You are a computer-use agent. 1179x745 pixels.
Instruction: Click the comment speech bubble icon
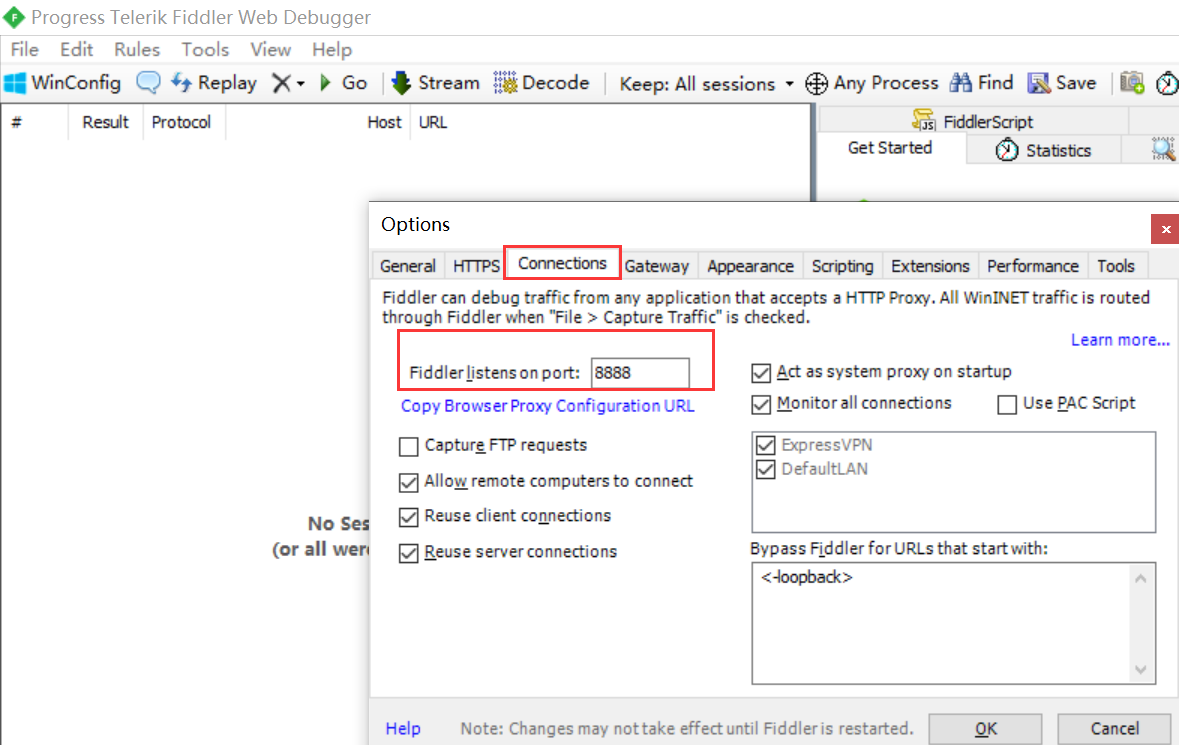(148, 83)
